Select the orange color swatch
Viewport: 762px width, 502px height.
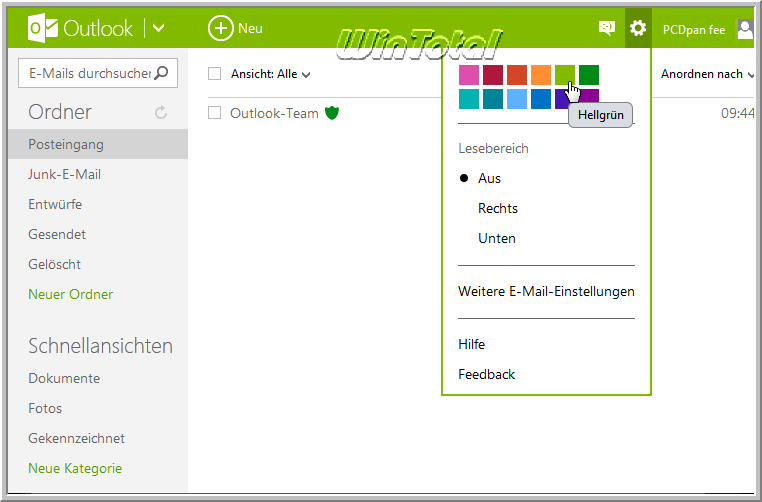541,75
